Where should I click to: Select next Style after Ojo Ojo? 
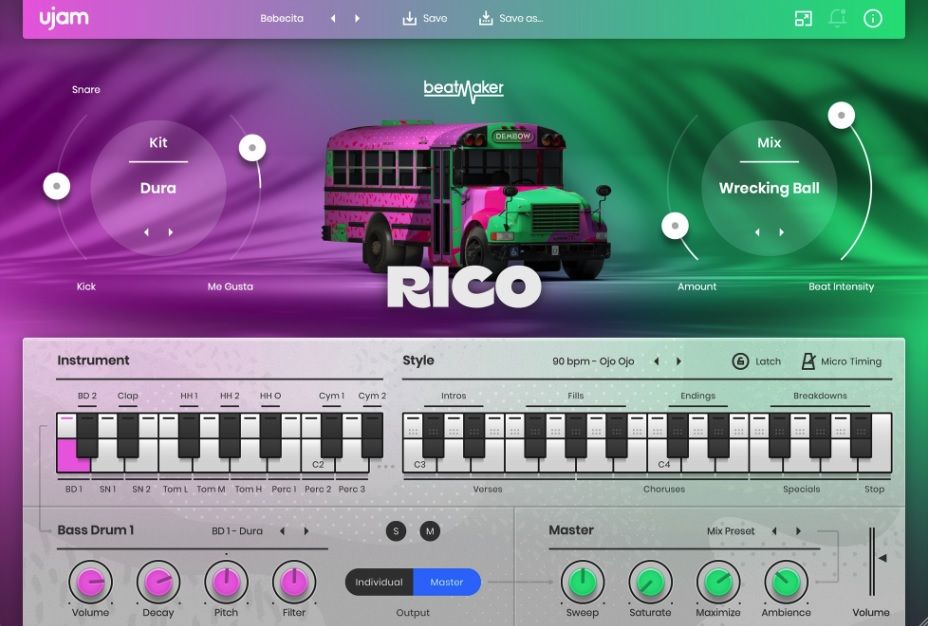click(x=679, y=361)
